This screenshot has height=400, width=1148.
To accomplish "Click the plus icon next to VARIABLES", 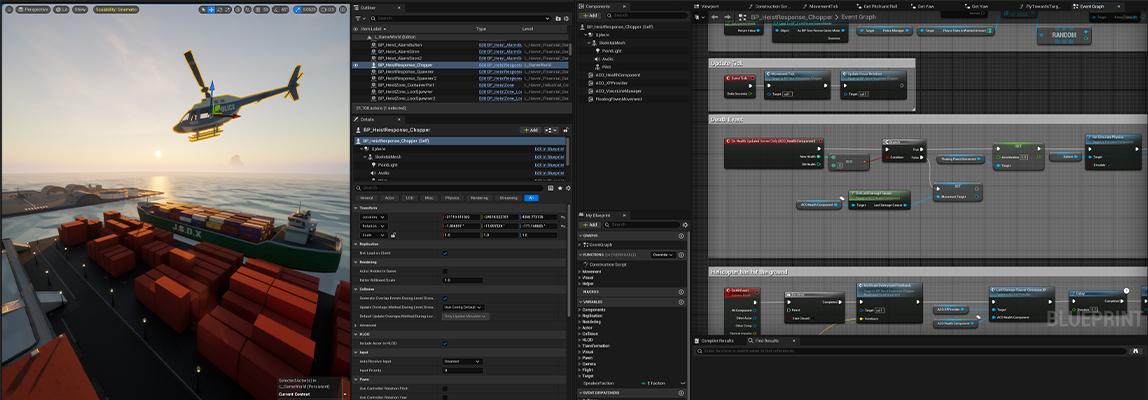I will tap(681, 302).
